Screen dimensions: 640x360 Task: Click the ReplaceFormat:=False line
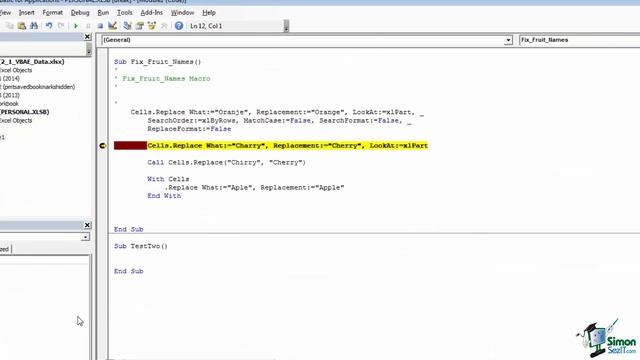point(189,129)
